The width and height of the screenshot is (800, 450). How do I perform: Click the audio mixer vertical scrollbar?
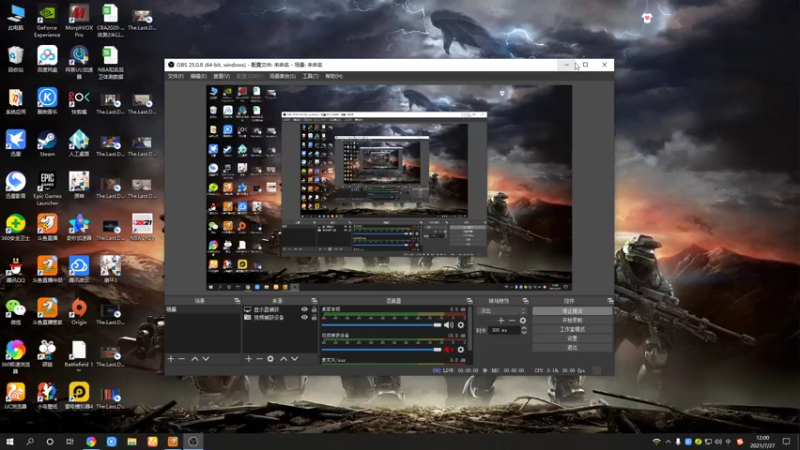(469, 329)
